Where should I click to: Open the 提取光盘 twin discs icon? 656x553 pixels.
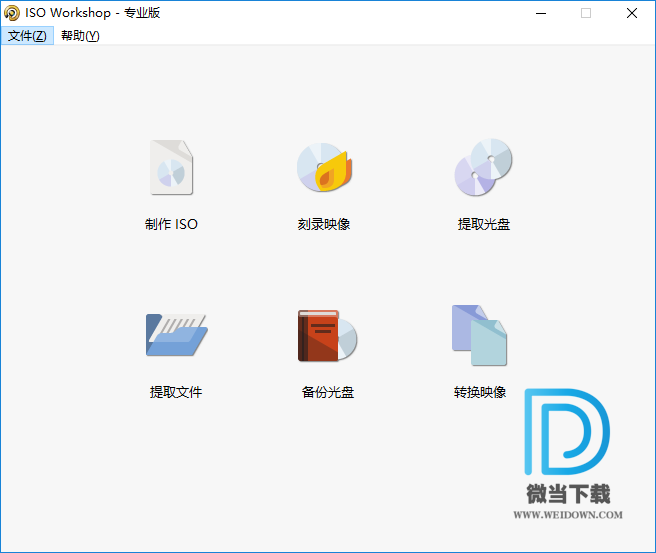(483, 167)
